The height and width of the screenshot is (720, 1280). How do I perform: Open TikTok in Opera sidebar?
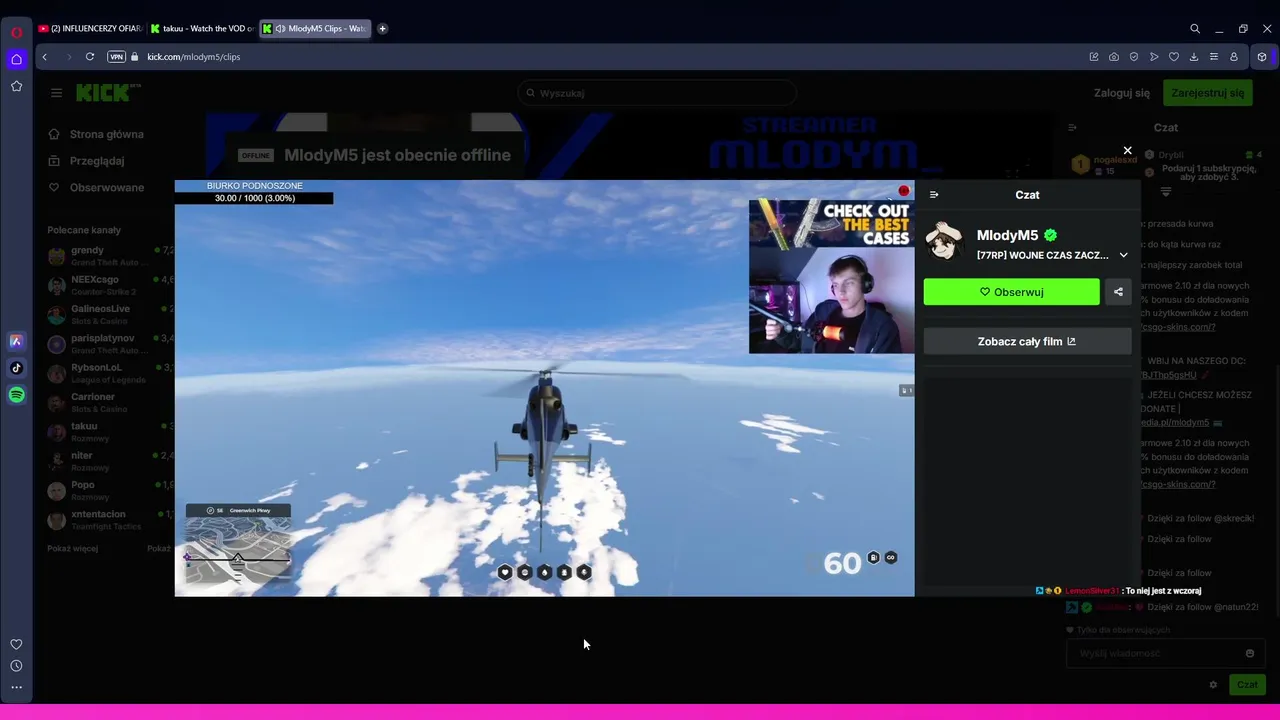16,368
